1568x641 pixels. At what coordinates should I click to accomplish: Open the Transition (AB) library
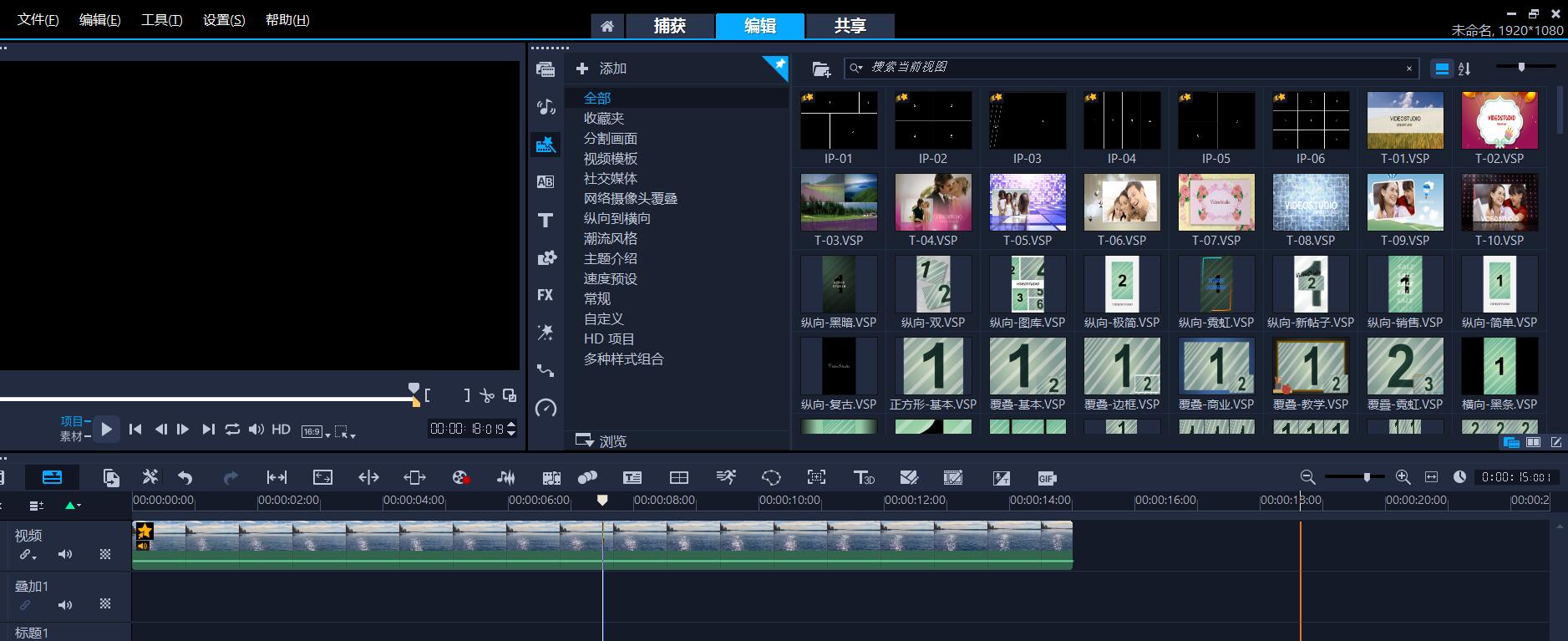546,181
